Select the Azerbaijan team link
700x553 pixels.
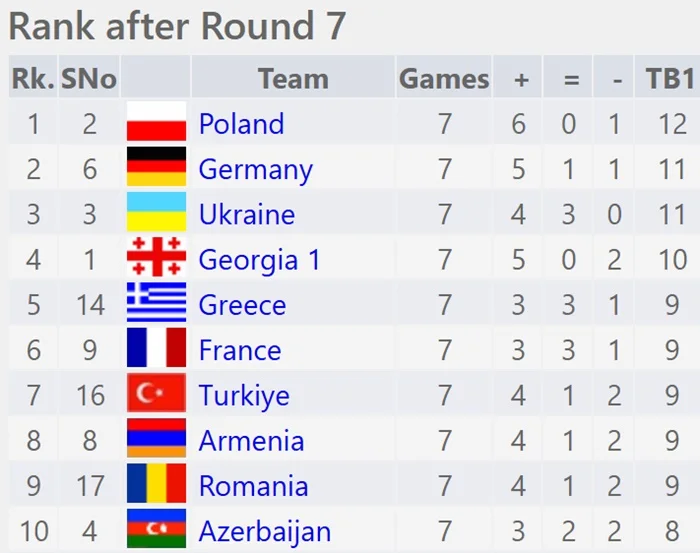(x=264, y=531)
